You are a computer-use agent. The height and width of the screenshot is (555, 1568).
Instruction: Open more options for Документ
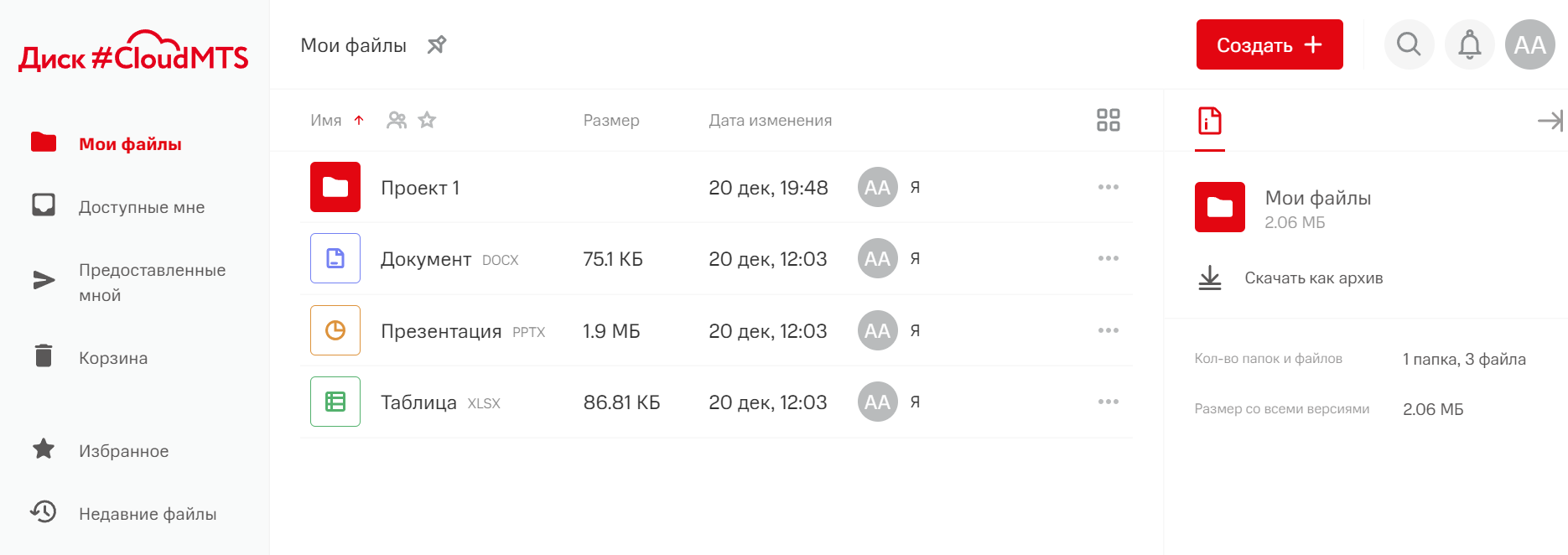(x=1108, y=258)
